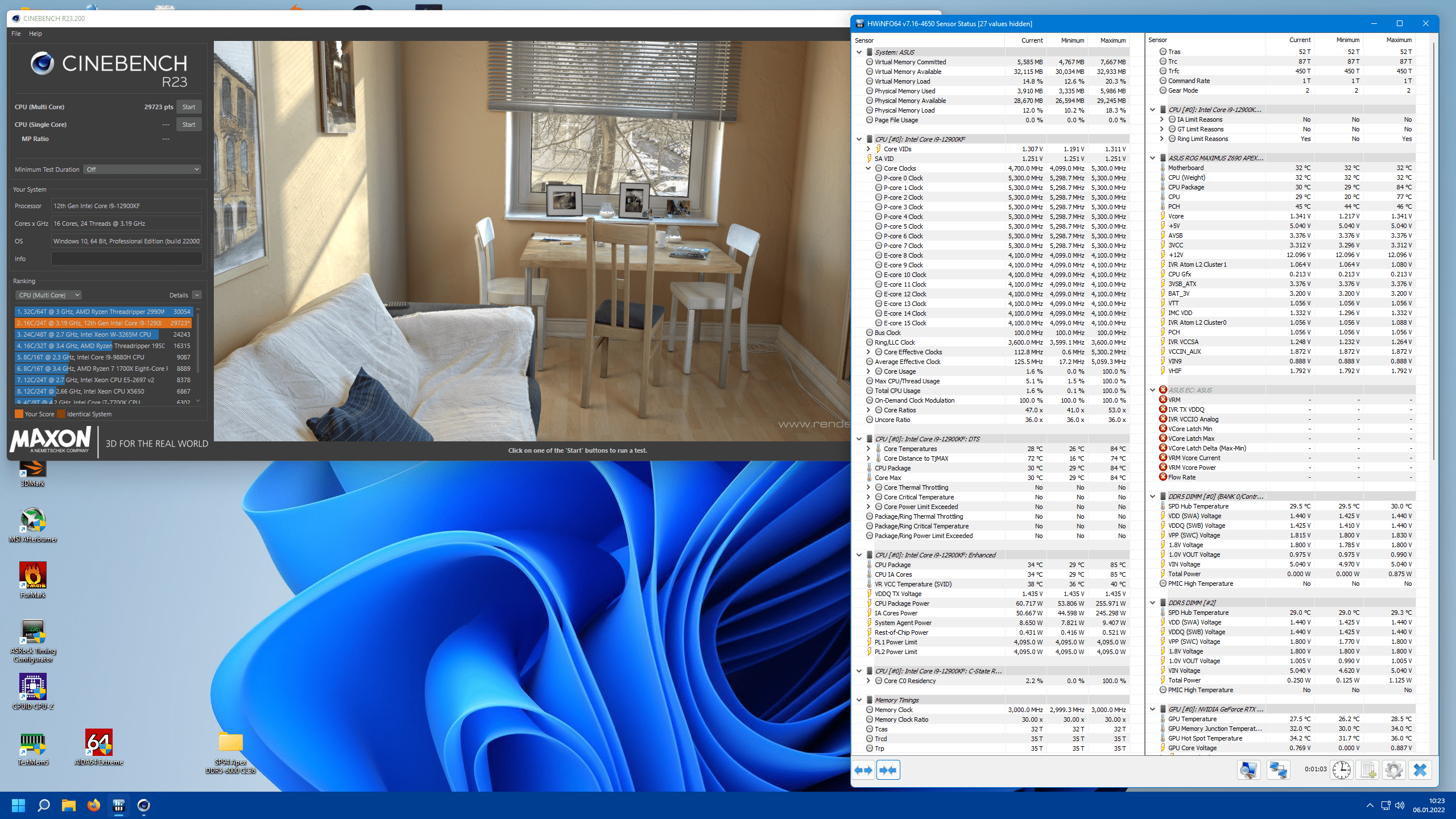Expand Ring Limit Reasons row
This screenshot has height=819, width=1456.
point(1161,139)
